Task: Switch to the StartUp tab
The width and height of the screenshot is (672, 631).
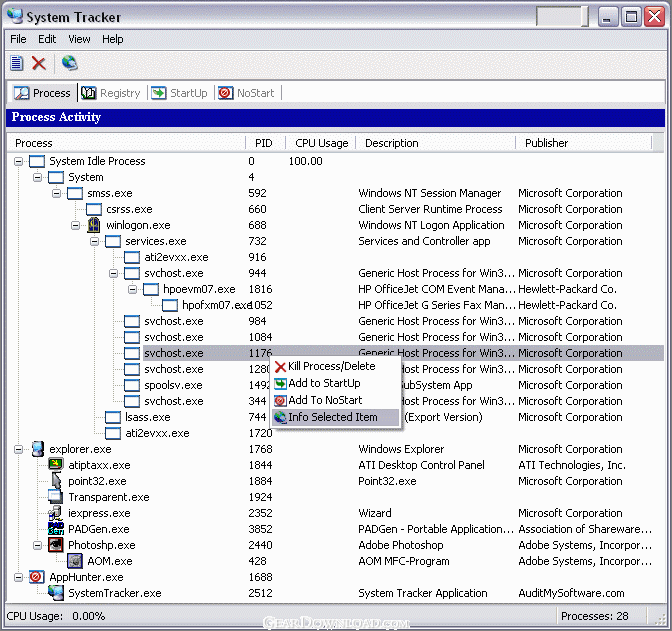Action: 179,93
